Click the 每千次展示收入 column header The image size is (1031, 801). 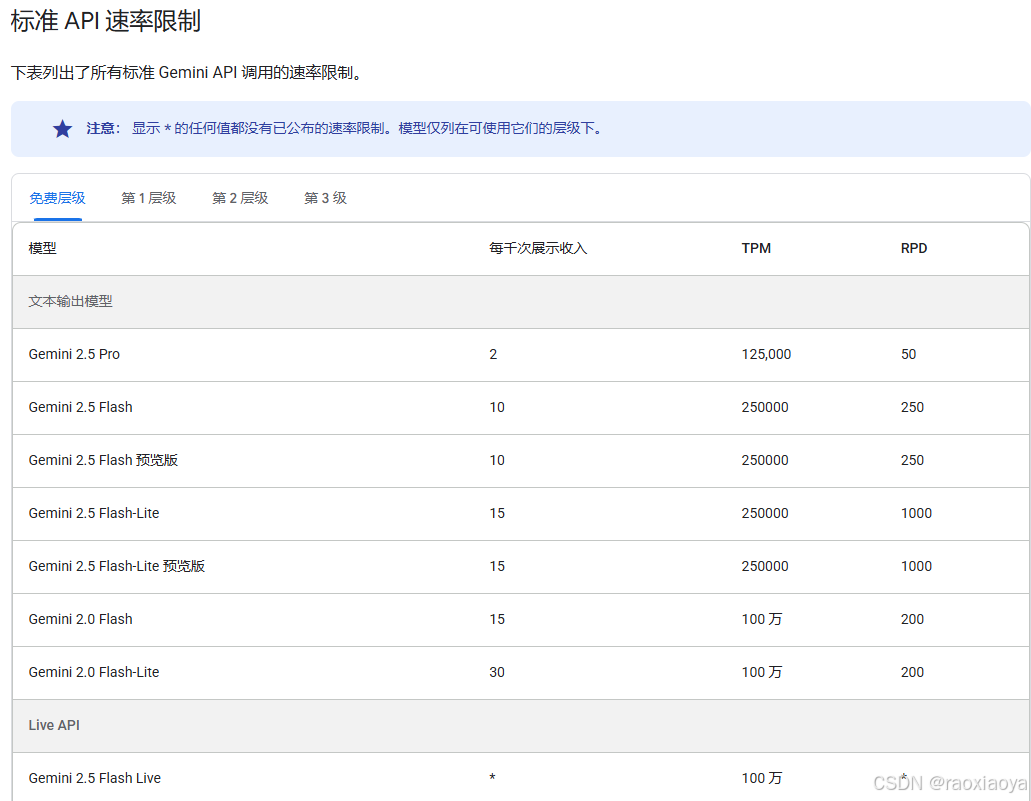[x=538, y=249]
